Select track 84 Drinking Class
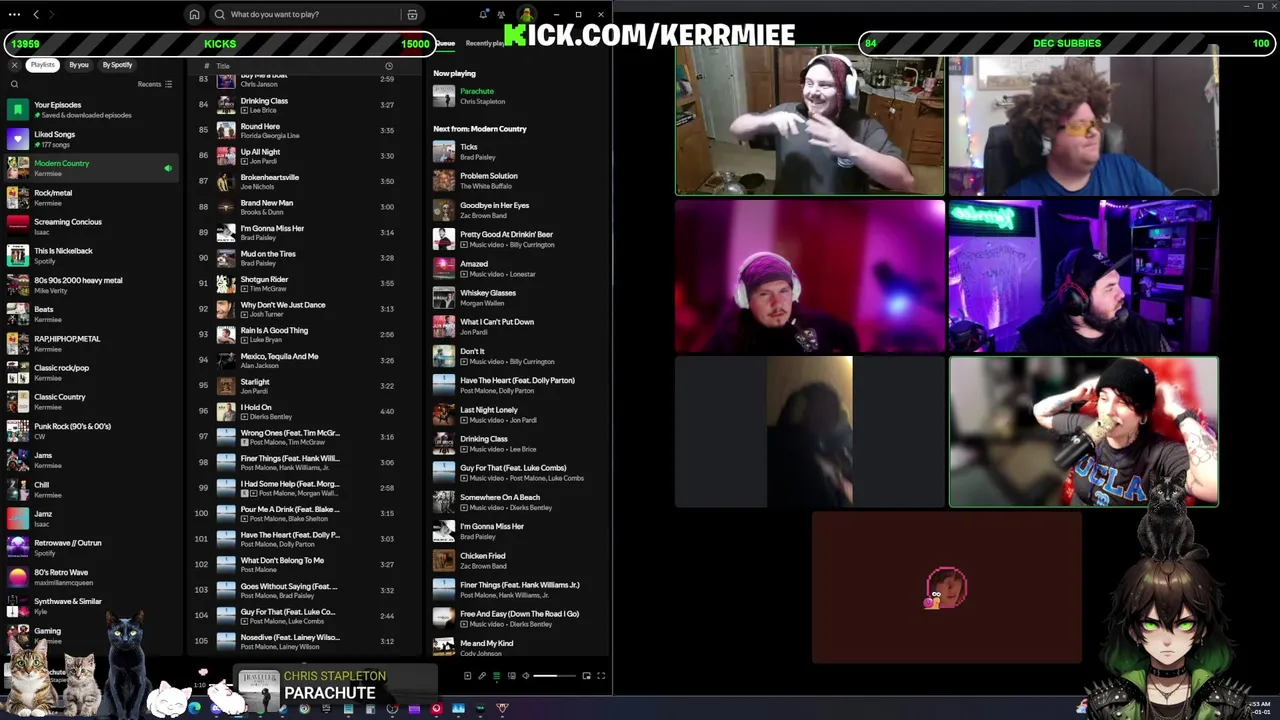Image resolution: width=1280 pixels, height=720 pixels. tap(304, 105)
